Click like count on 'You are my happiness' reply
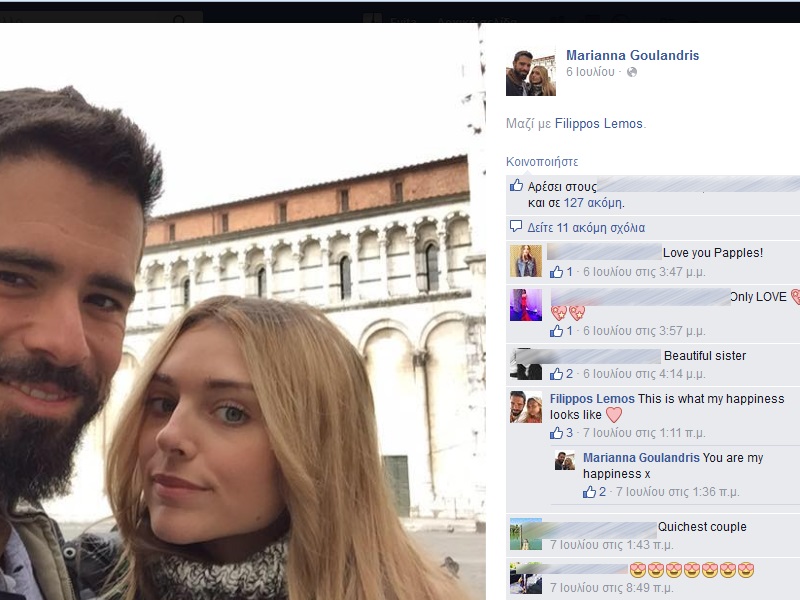This screenshot has width=800, height=600. (x=594, y=492)
